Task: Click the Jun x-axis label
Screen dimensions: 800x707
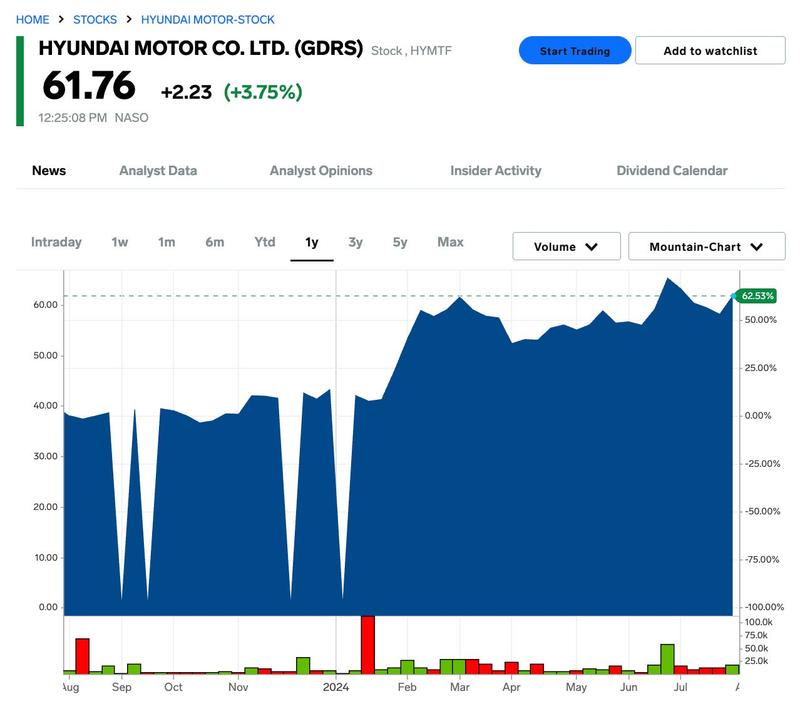Action: [629, 687]
